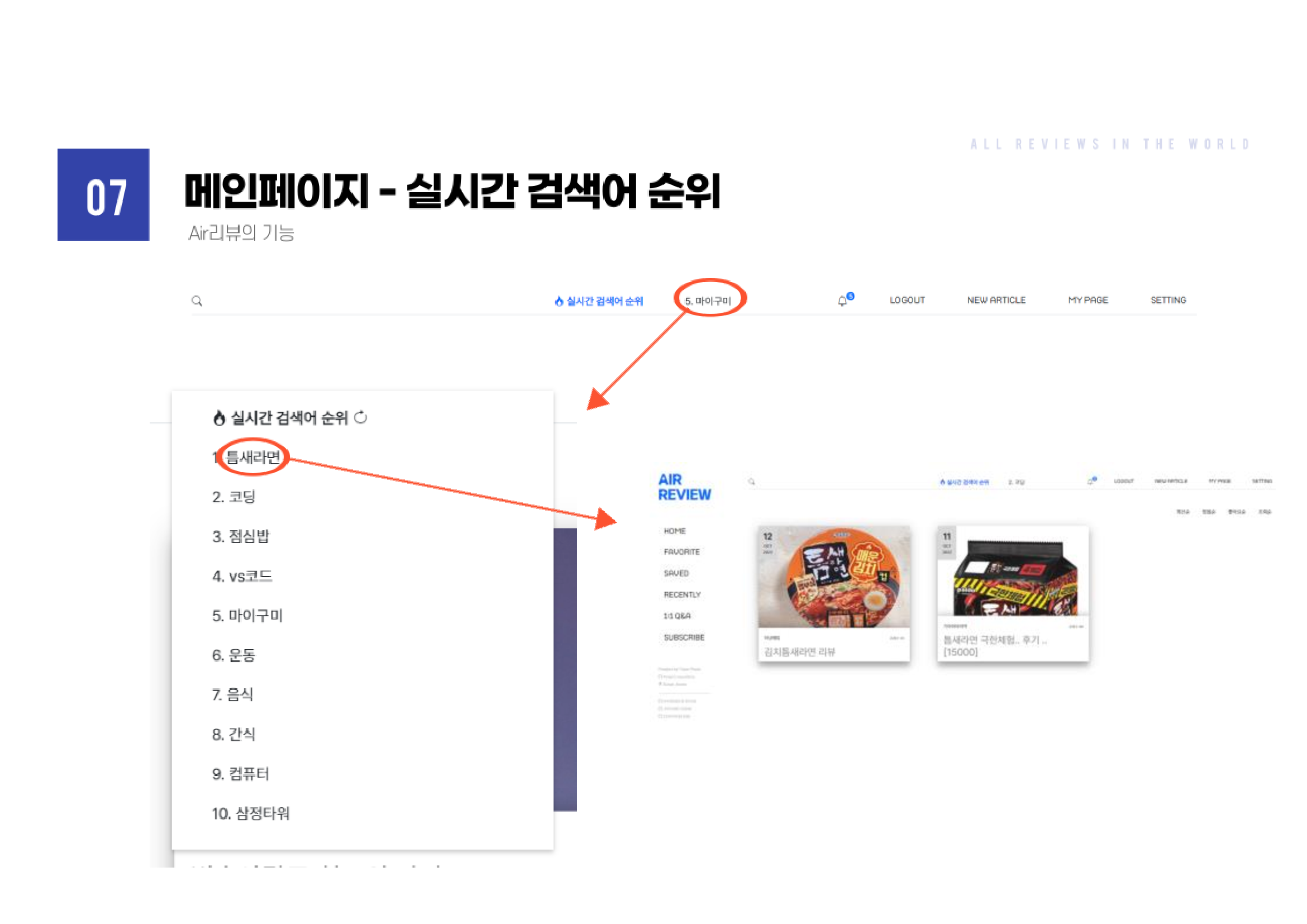Expand the rotating keyword 5. 마이구미

pyautogui.click(x=708, y=301)
